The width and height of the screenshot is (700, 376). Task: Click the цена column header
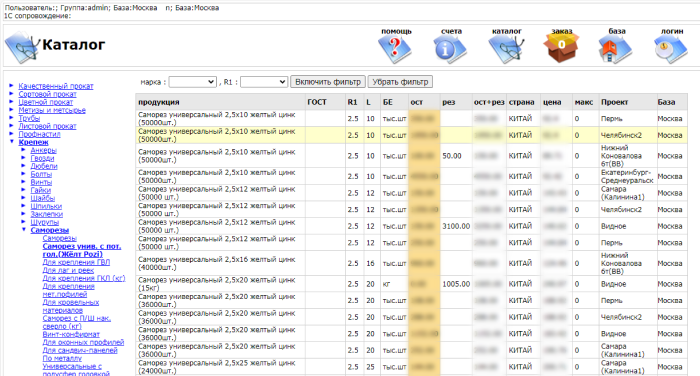point(552,102)
